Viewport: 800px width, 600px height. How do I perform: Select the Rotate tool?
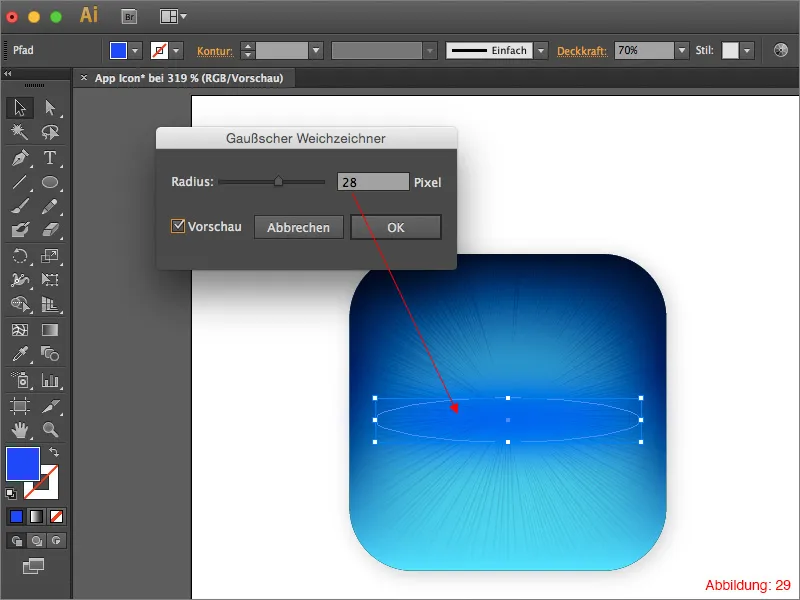coord(20,256)
